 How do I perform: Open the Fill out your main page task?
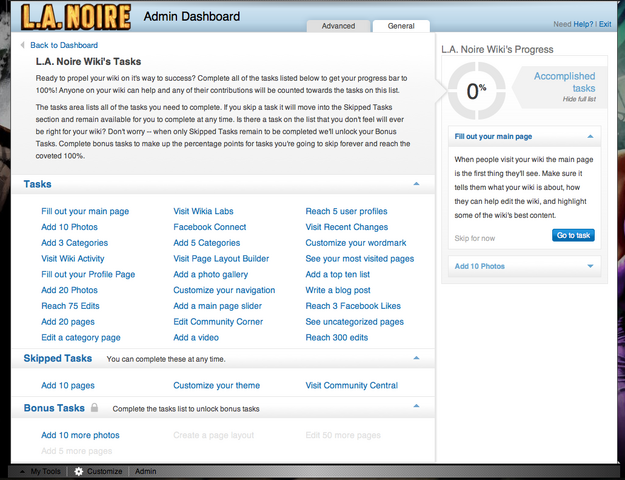[x=85, y=211]
